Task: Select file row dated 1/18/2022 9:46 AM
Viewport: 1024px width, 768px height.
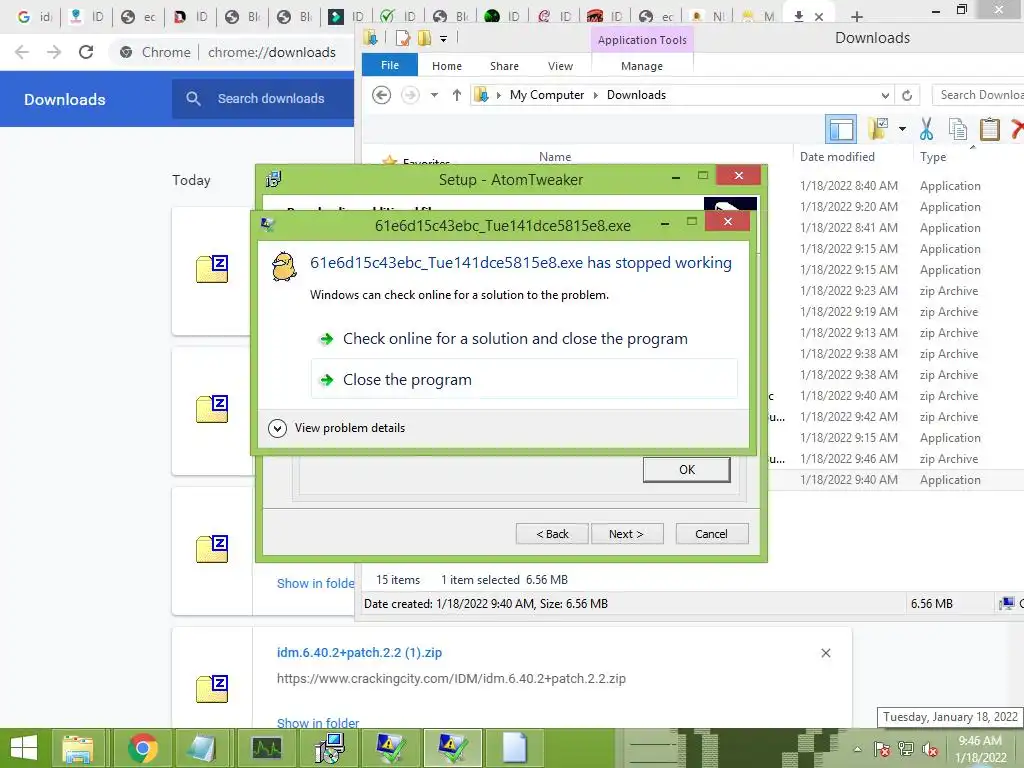Action: [888, 458]
